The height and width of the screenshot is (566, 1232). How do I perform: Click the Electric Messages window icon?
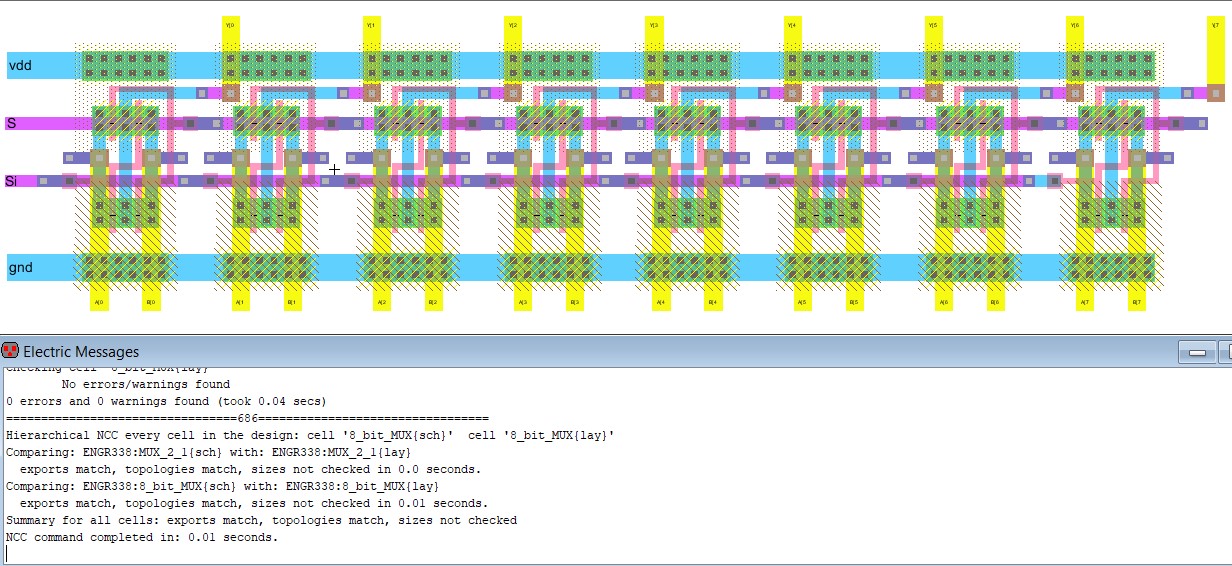(11, 351)
